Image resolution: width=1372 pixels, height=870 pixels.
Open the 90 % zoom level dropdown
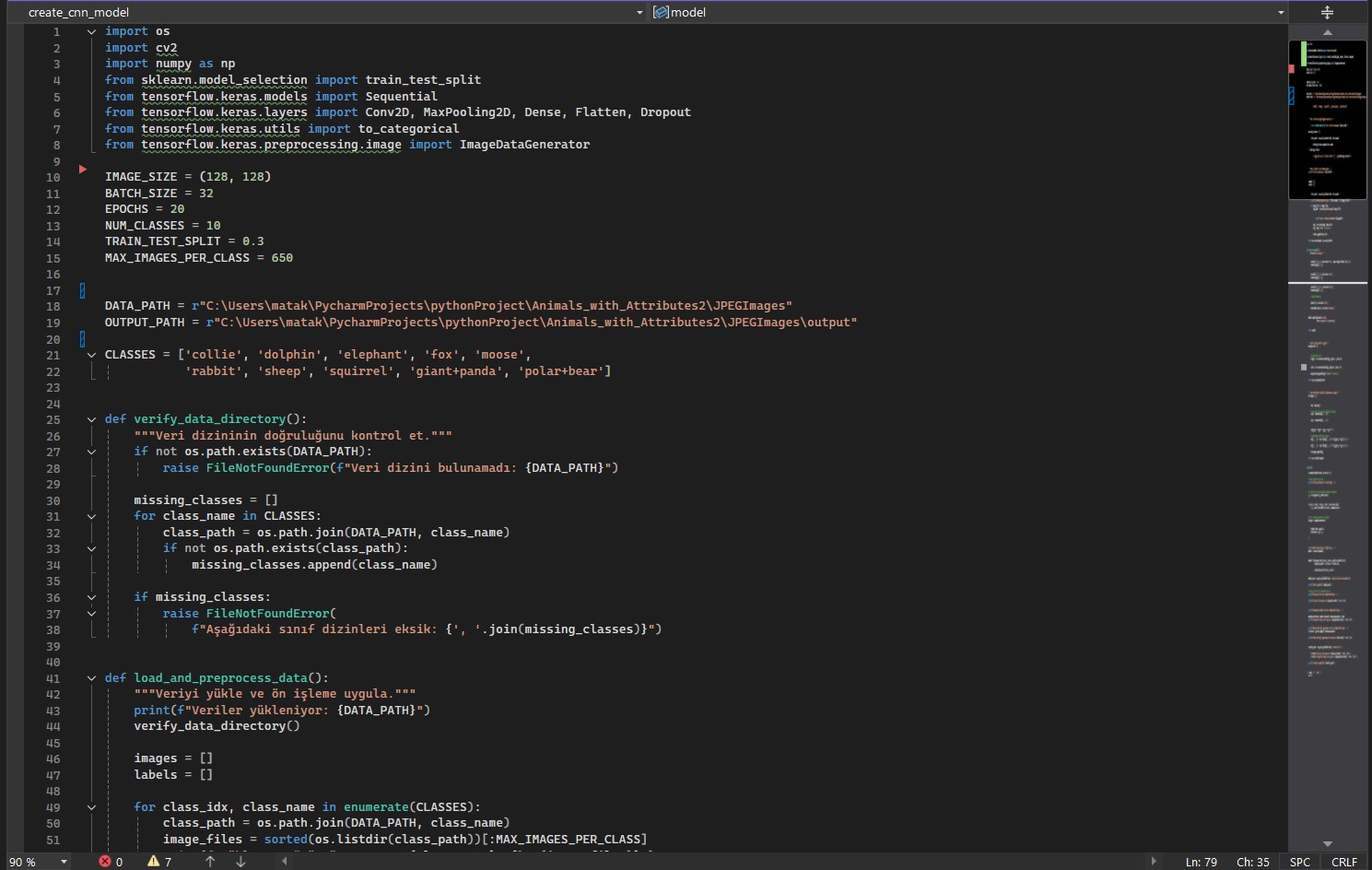click(64, 862)
